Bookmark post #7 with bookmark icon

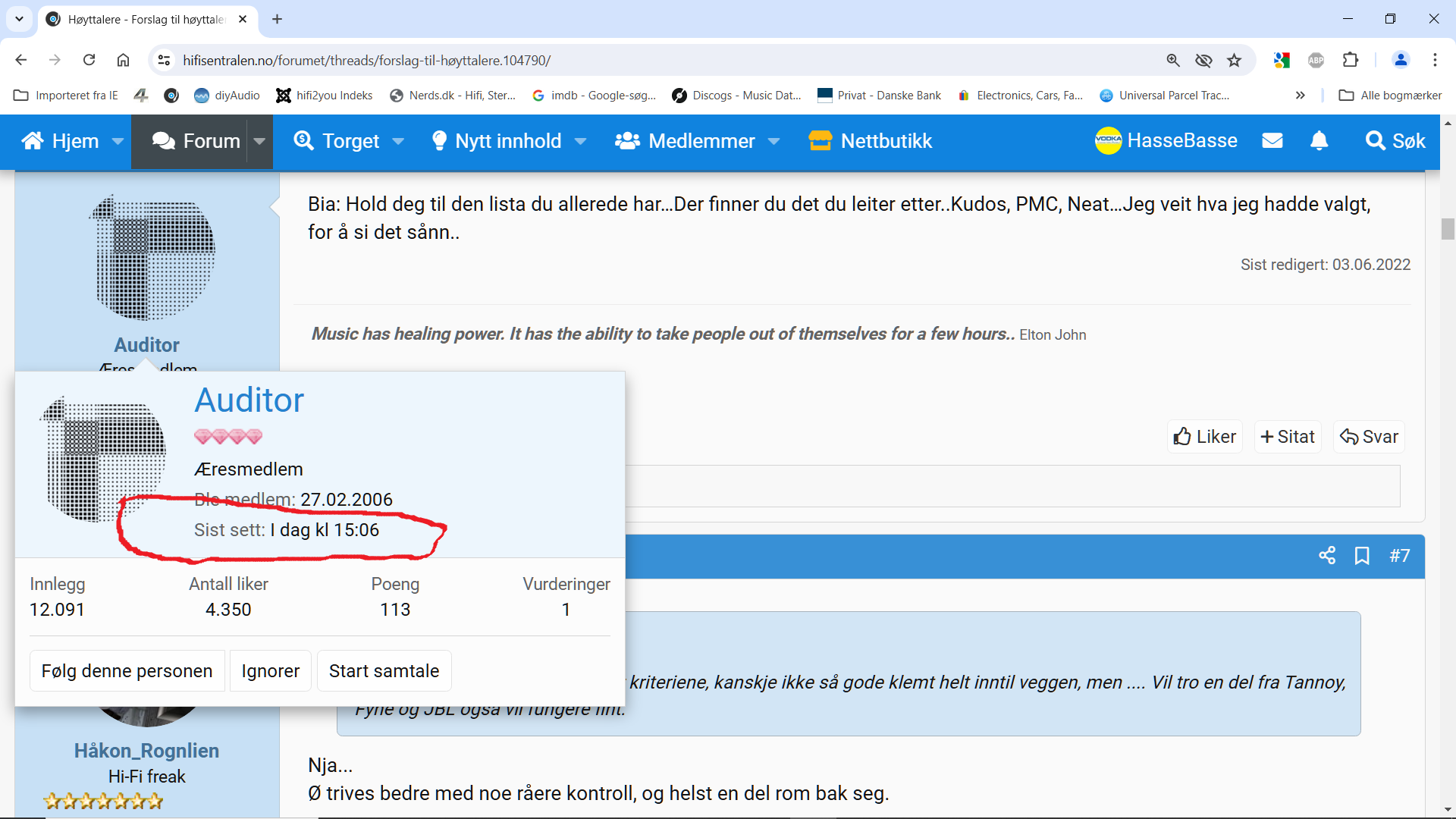tap(1362, 556)
